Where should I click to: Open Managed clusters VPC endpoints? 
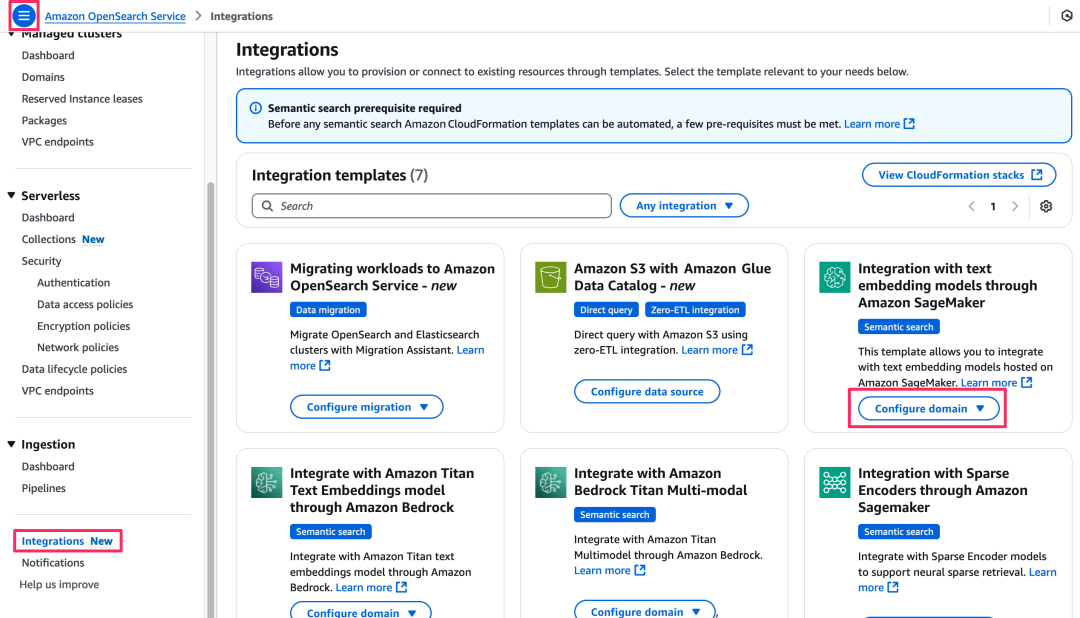(x=57, y=142)
